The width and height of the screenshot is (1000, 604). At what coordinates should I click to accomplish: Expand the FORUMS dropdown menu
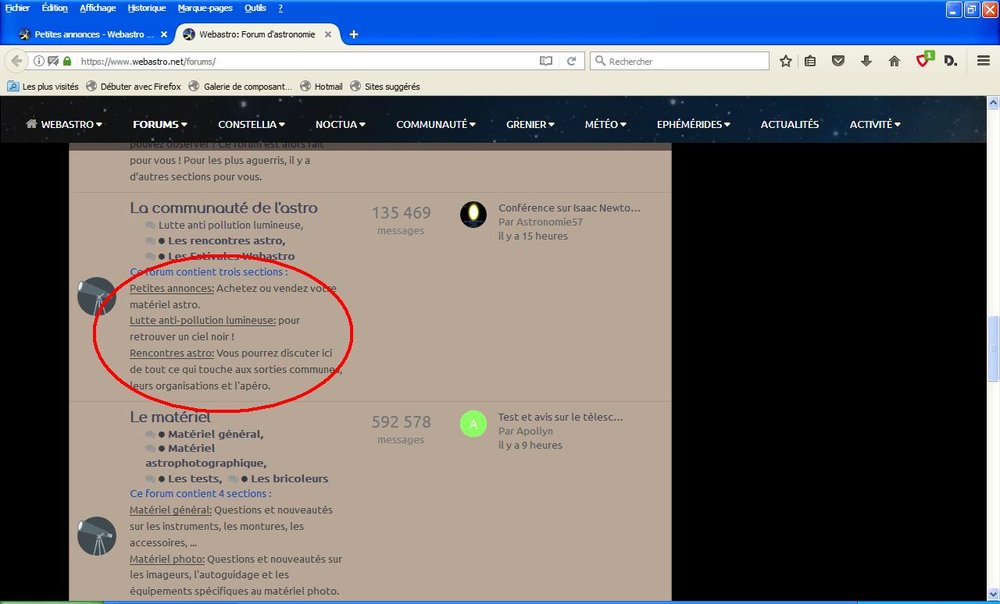tap(159, 124)
